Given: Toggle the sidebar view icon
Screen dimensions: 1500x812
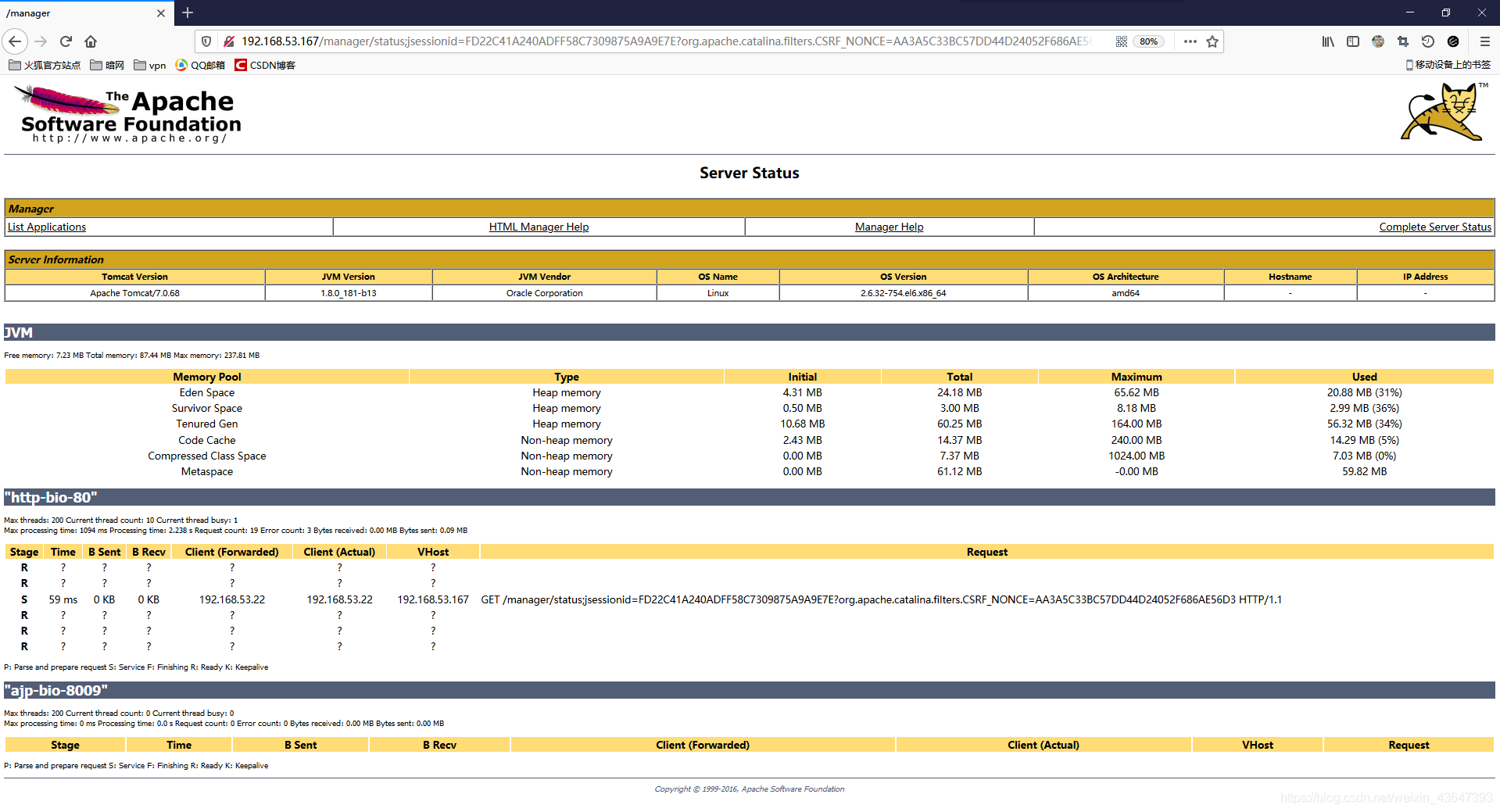Looking at the screenshot, I should (1353, 41).
